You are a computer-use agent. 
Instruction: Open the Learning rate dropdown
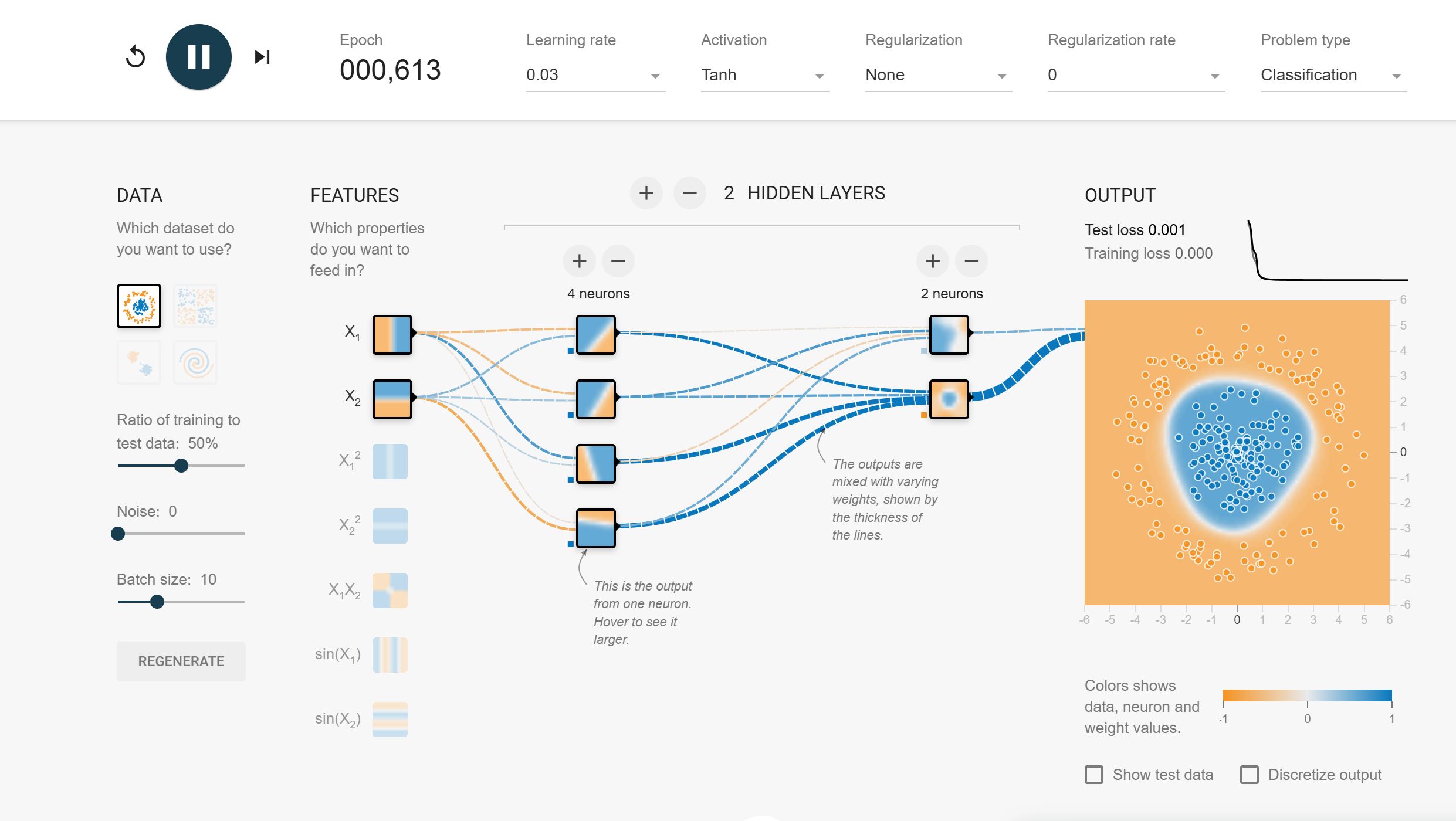pyautogui.click(x=595, y=75)
